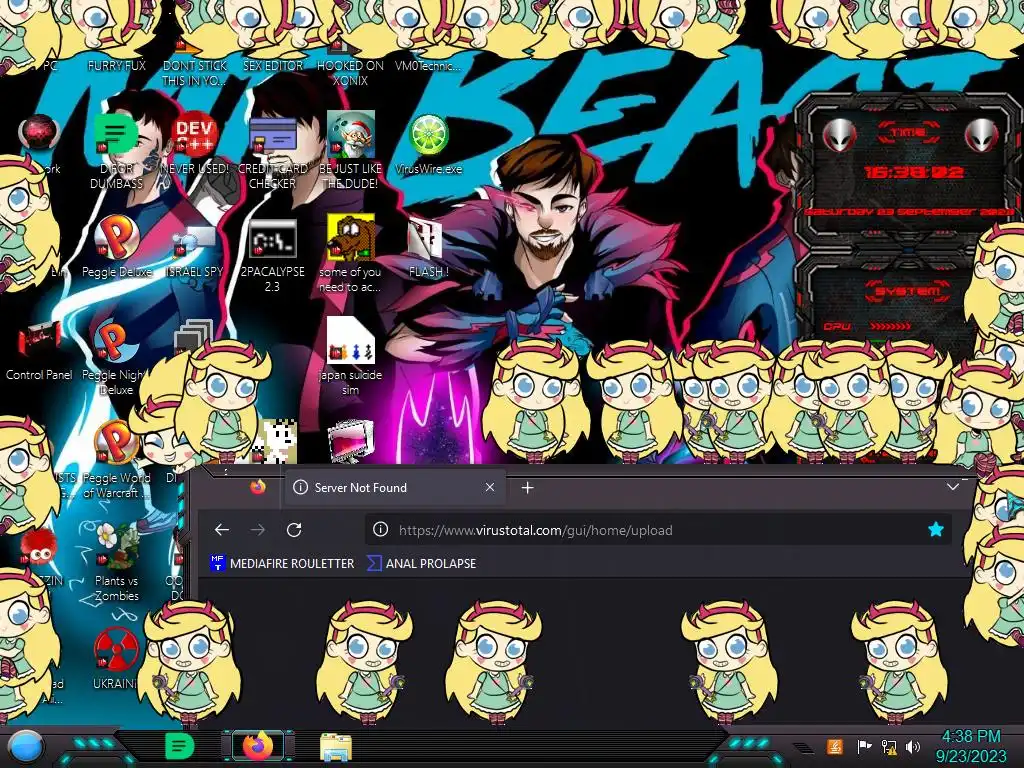Reload the current Firefox page
Screen dimensions: 1024x768
click(x=294, y=530)
